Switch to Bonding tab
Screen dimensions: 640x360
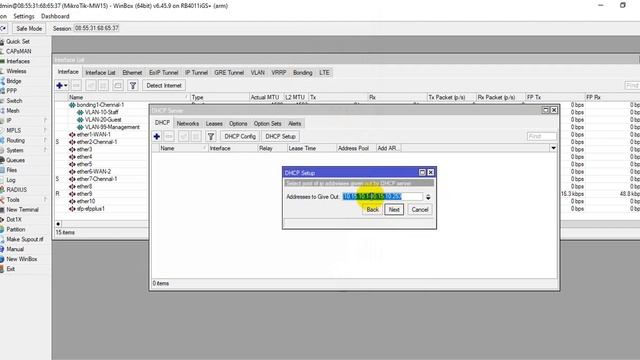tap(302, 73)
